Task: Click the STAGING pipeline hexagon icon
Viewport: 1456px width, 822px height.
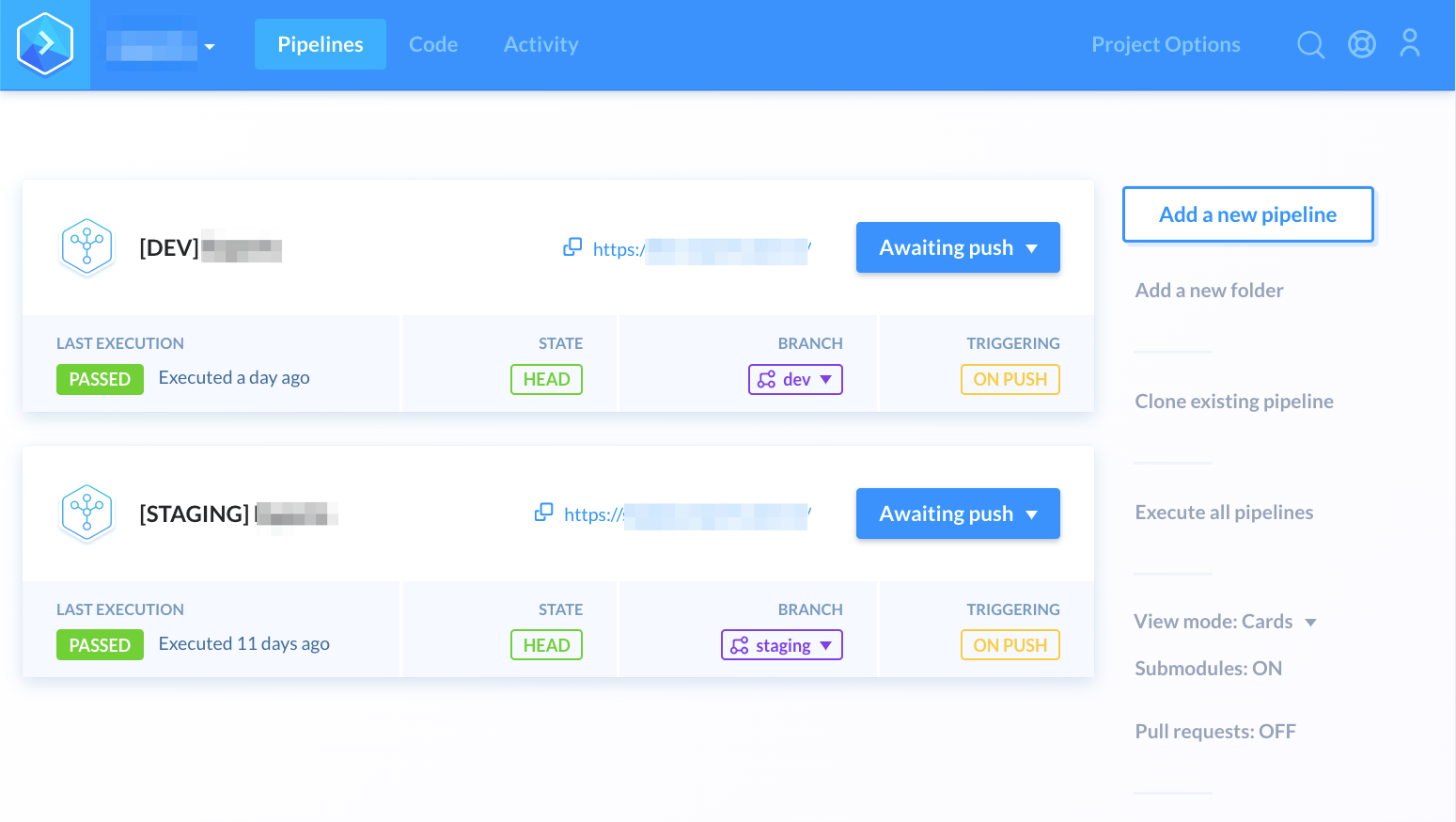Action: click(86, 514)
